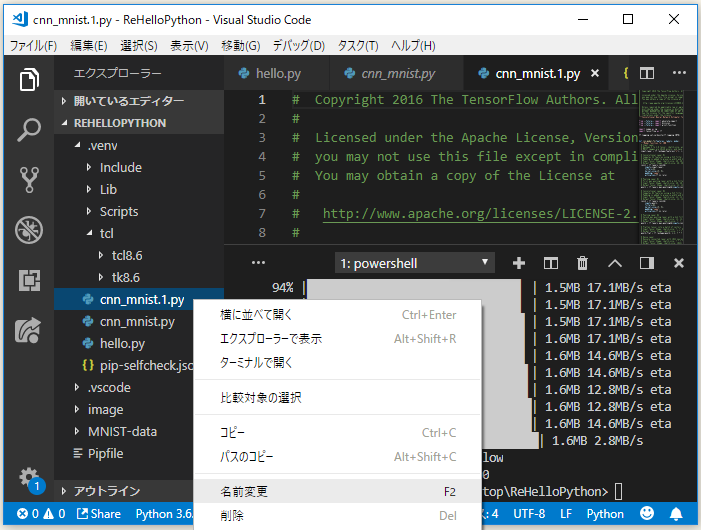
Task: Click the errors and warnings status indicator
Action: [x=41, y=514]
